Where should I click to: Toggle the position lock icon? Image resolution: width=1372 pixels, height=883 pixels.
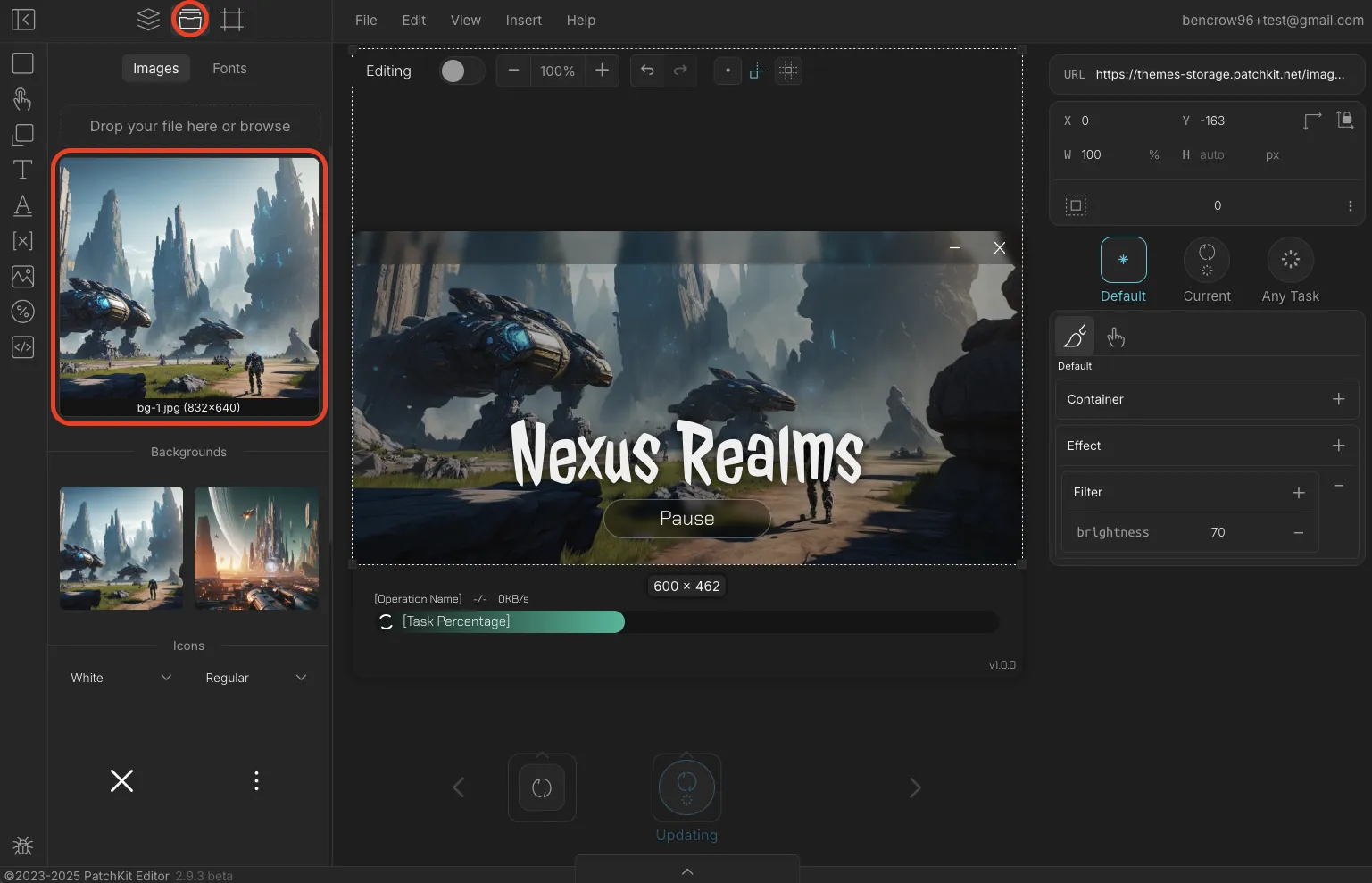[x=1345, y=120]
